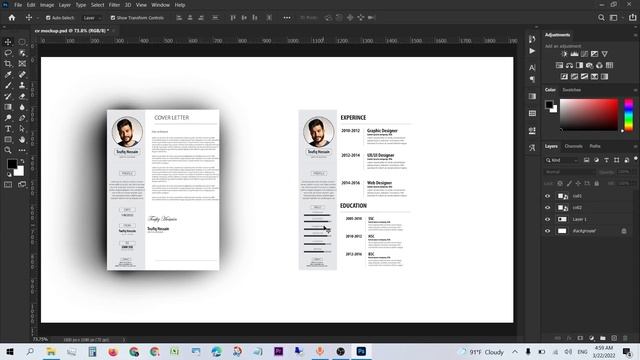
Task: Select the Crop tool
Action: click(8, 64)
